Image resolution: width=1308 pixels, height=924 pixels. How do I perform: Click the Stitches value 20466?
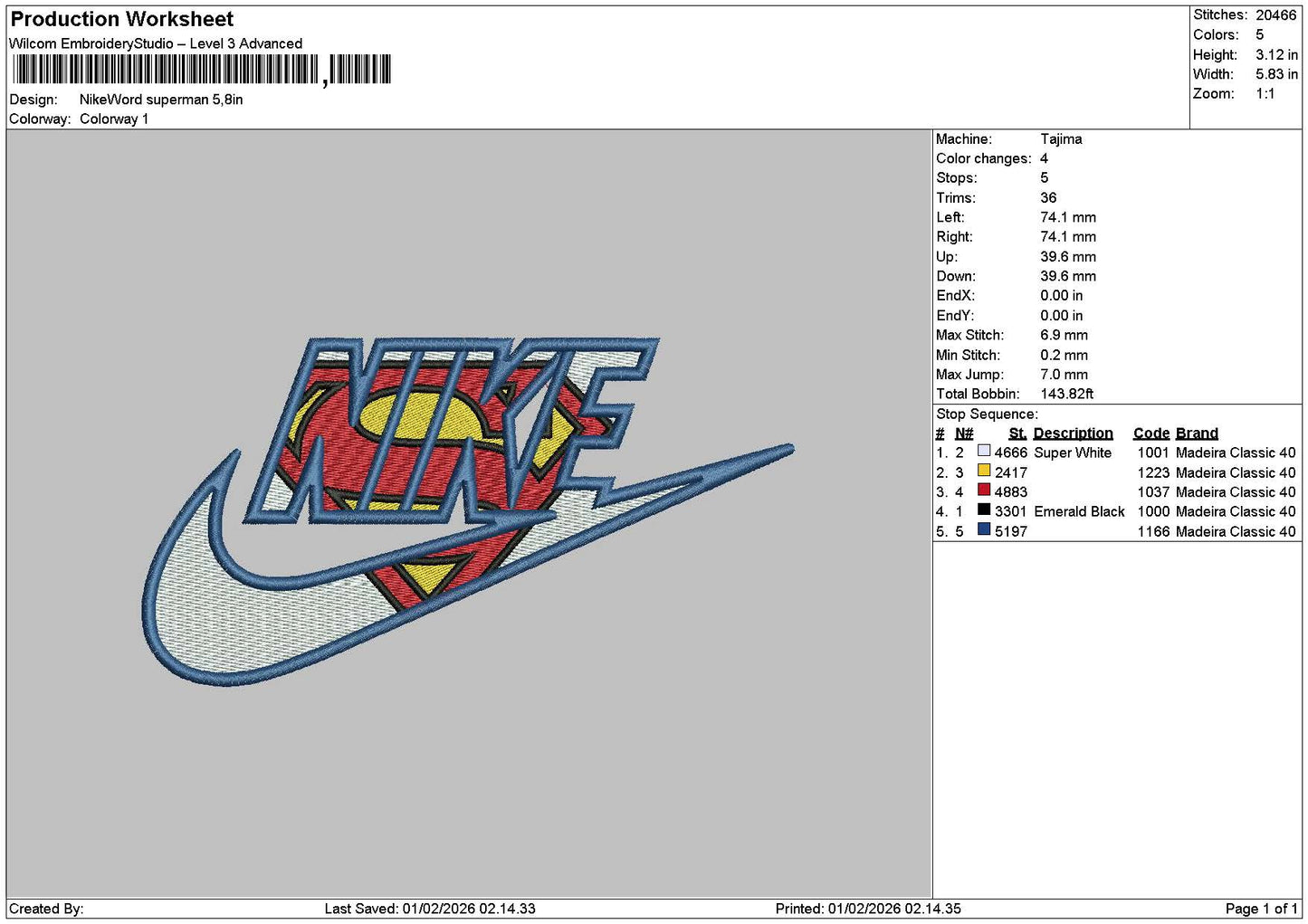coord(1276,15)
